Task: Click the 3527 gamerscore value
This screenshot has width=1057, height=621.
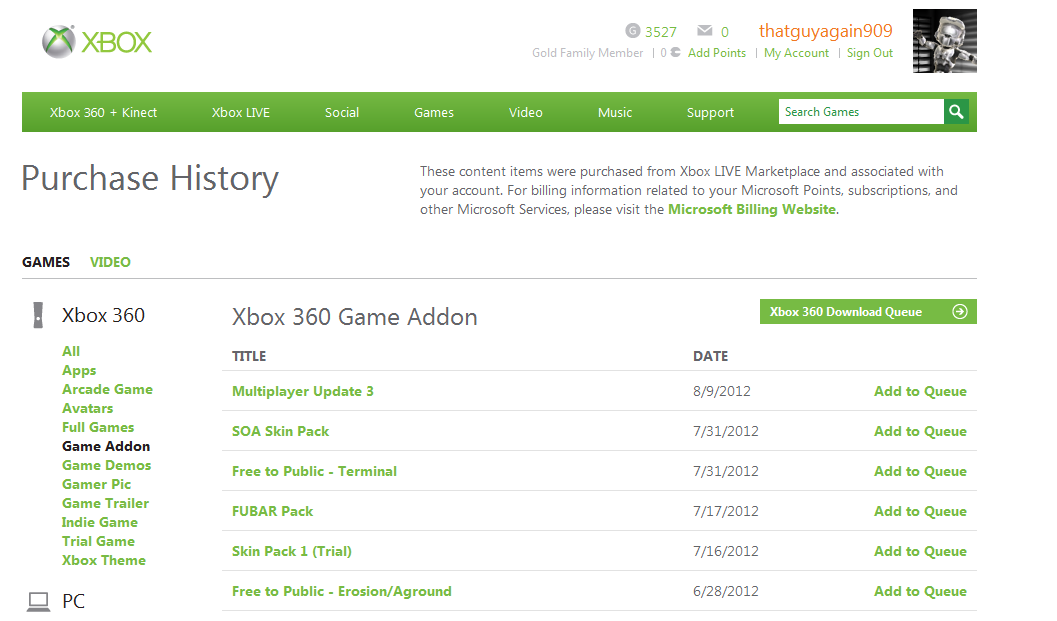Action: click(x=661, y=32)
